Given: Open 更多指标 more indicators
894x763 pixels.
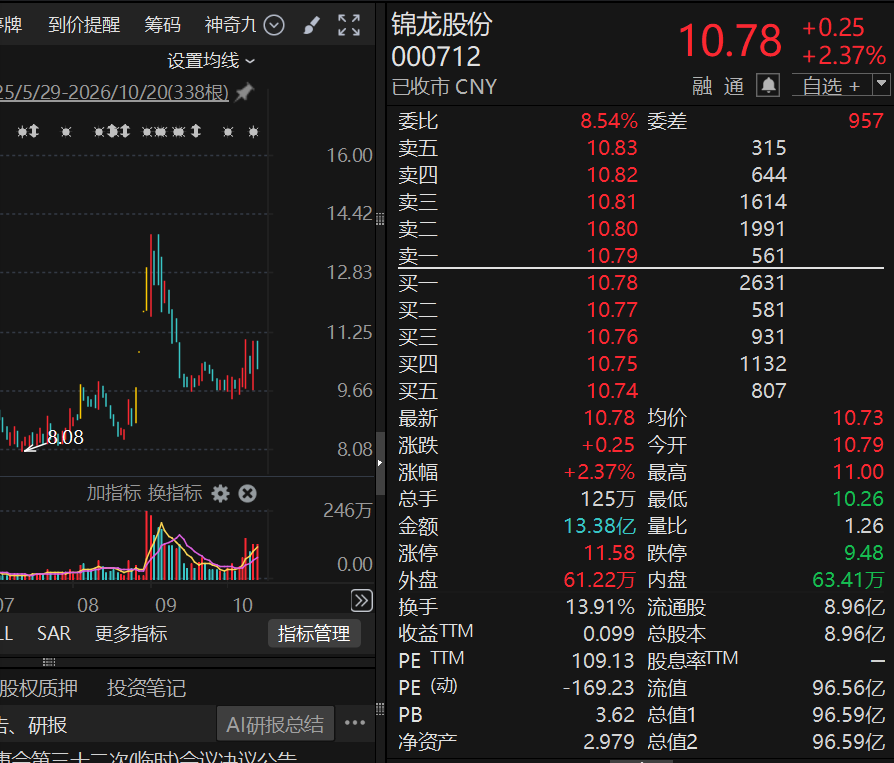Looking at the screenshot, I should 131,634.
